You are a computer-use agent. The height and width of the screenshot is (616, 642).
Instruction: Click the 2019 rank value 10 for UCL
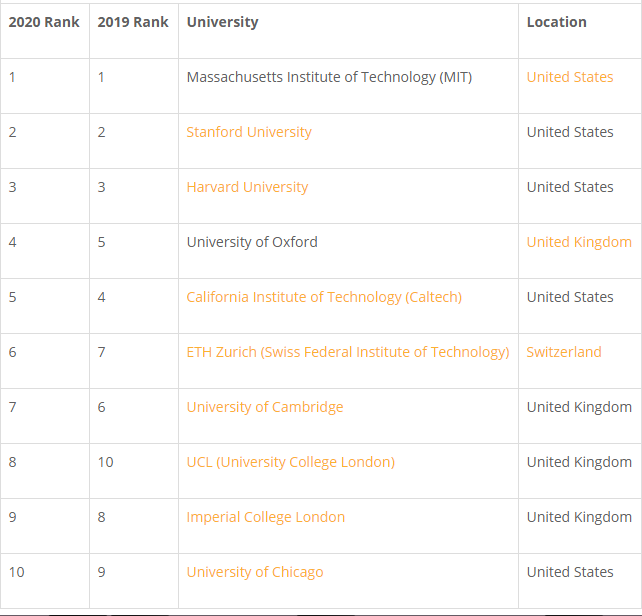click(x=105, y=462)
